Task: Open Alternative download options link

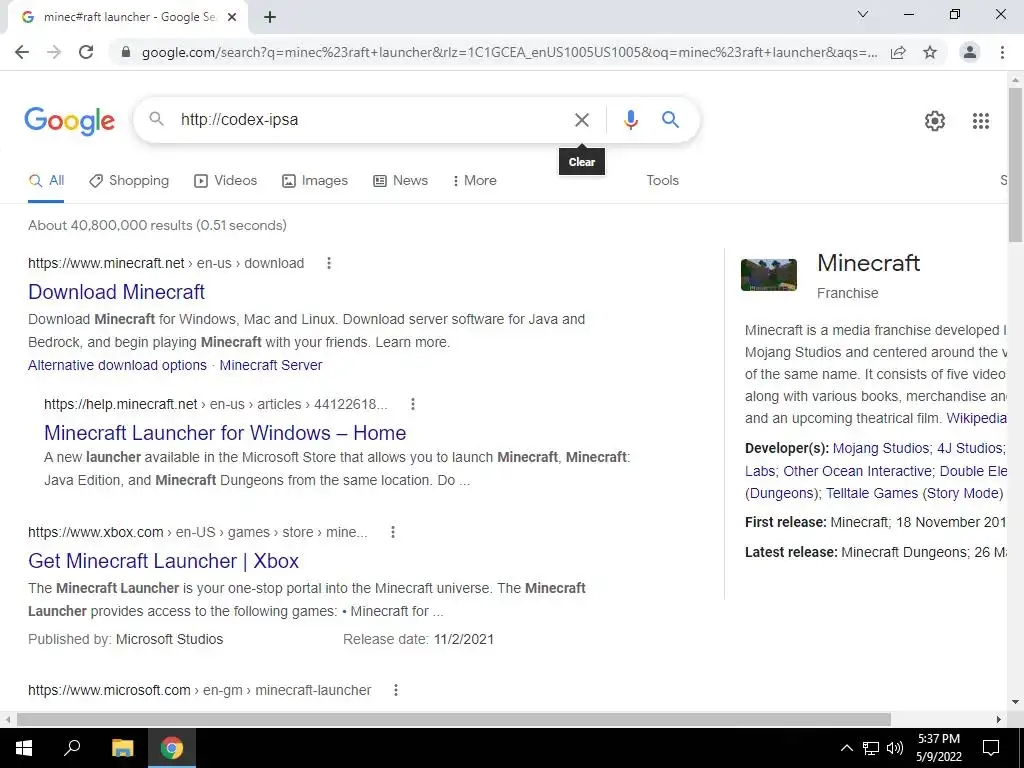Action: click(117, 366)
